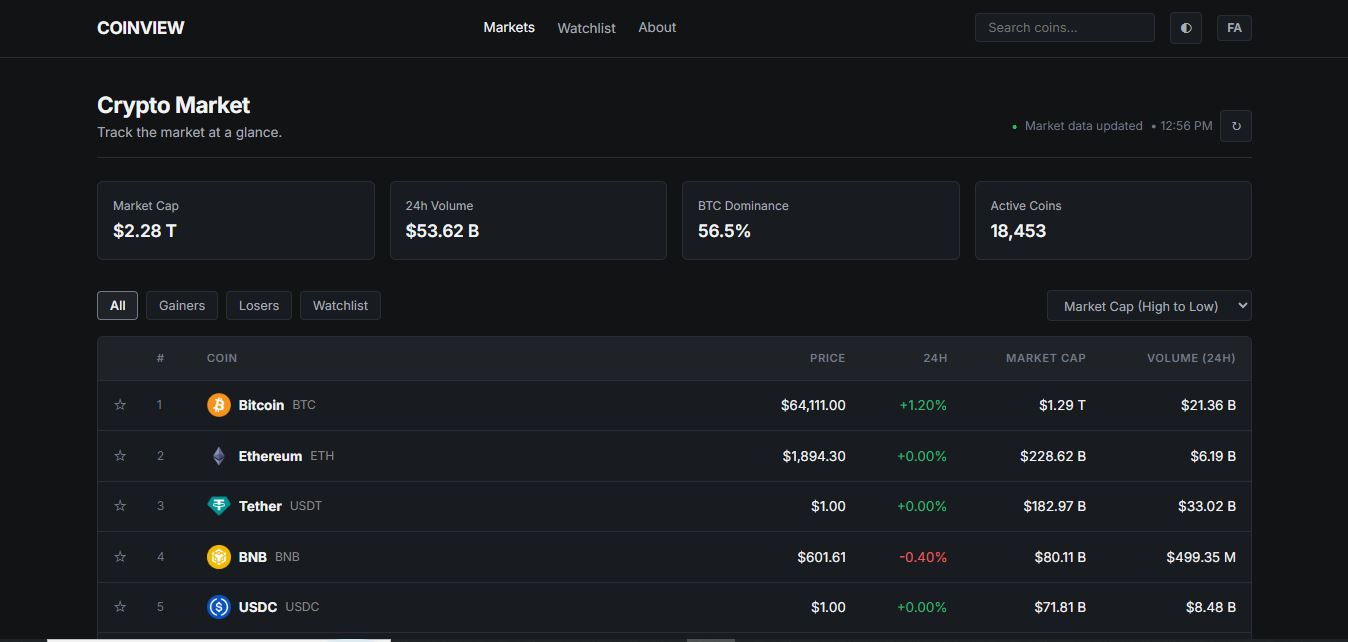
Task: Click BNB volume $499.35 M
Action: pyautogui.click(x=1201, y=557)
